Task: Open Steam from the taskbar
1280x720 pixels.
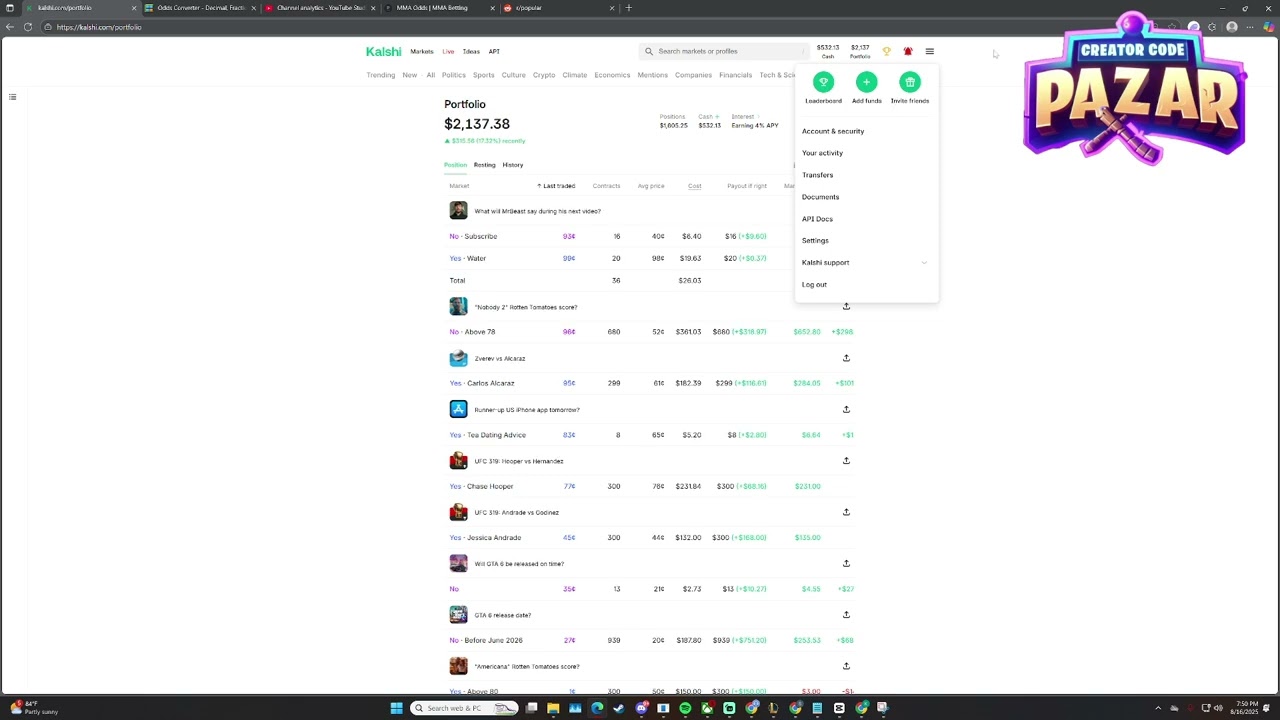Action: pyautogui.click(x=619, y=708)
